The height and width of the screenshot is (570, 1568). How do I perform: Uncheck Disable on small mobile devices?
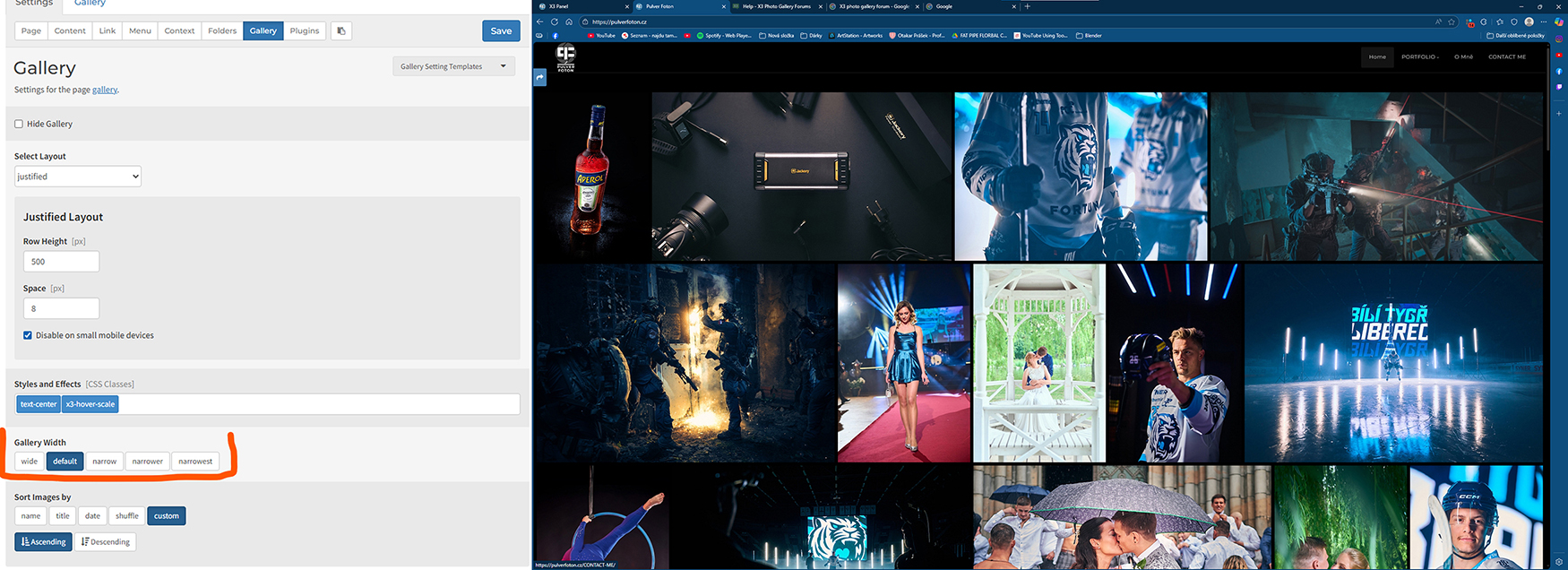[28, 335]
